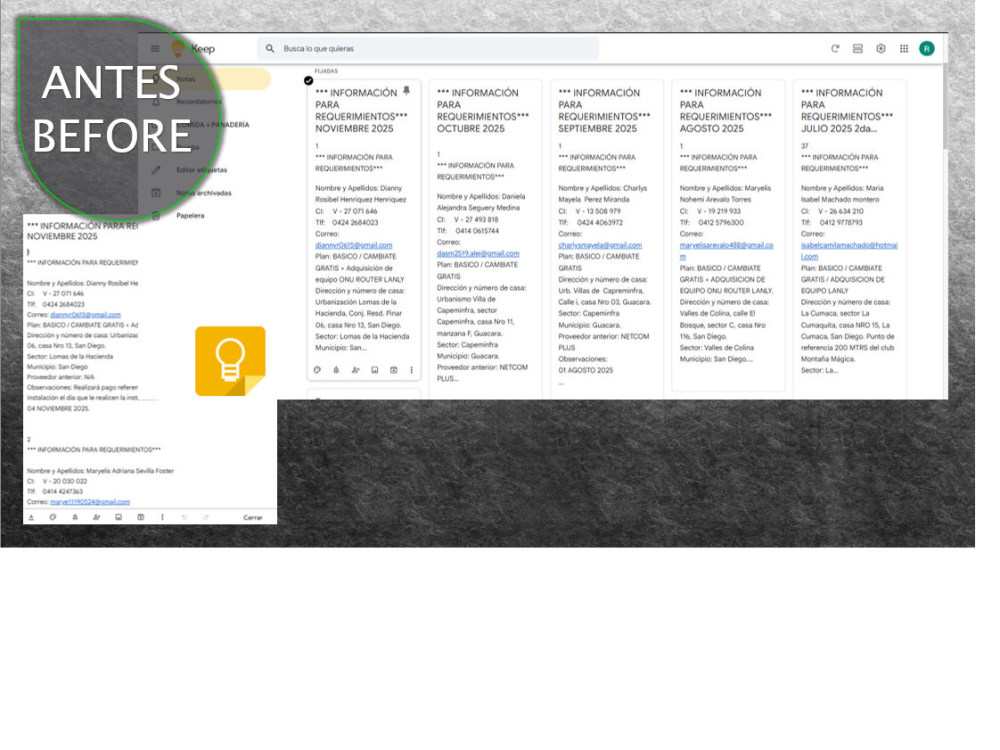The image size is (1000, 750).
Task: Open the SEPTIEMBRE 2025 note card
Action: click(x=607, y=239)
